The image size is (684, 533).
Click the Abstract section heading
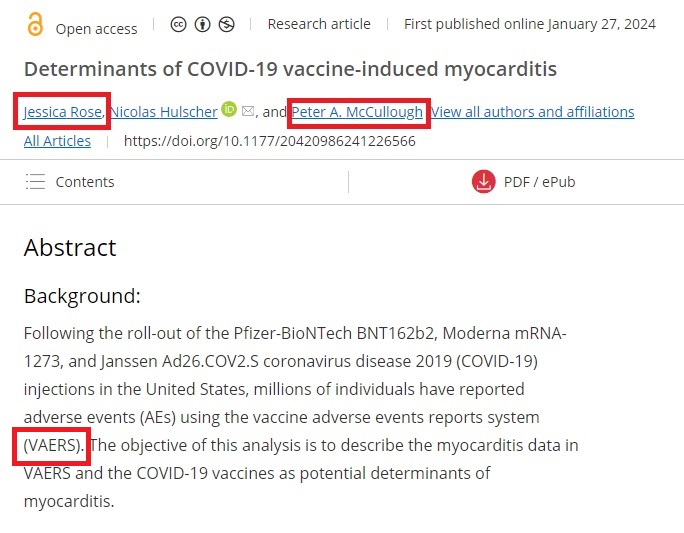point(70,248)
